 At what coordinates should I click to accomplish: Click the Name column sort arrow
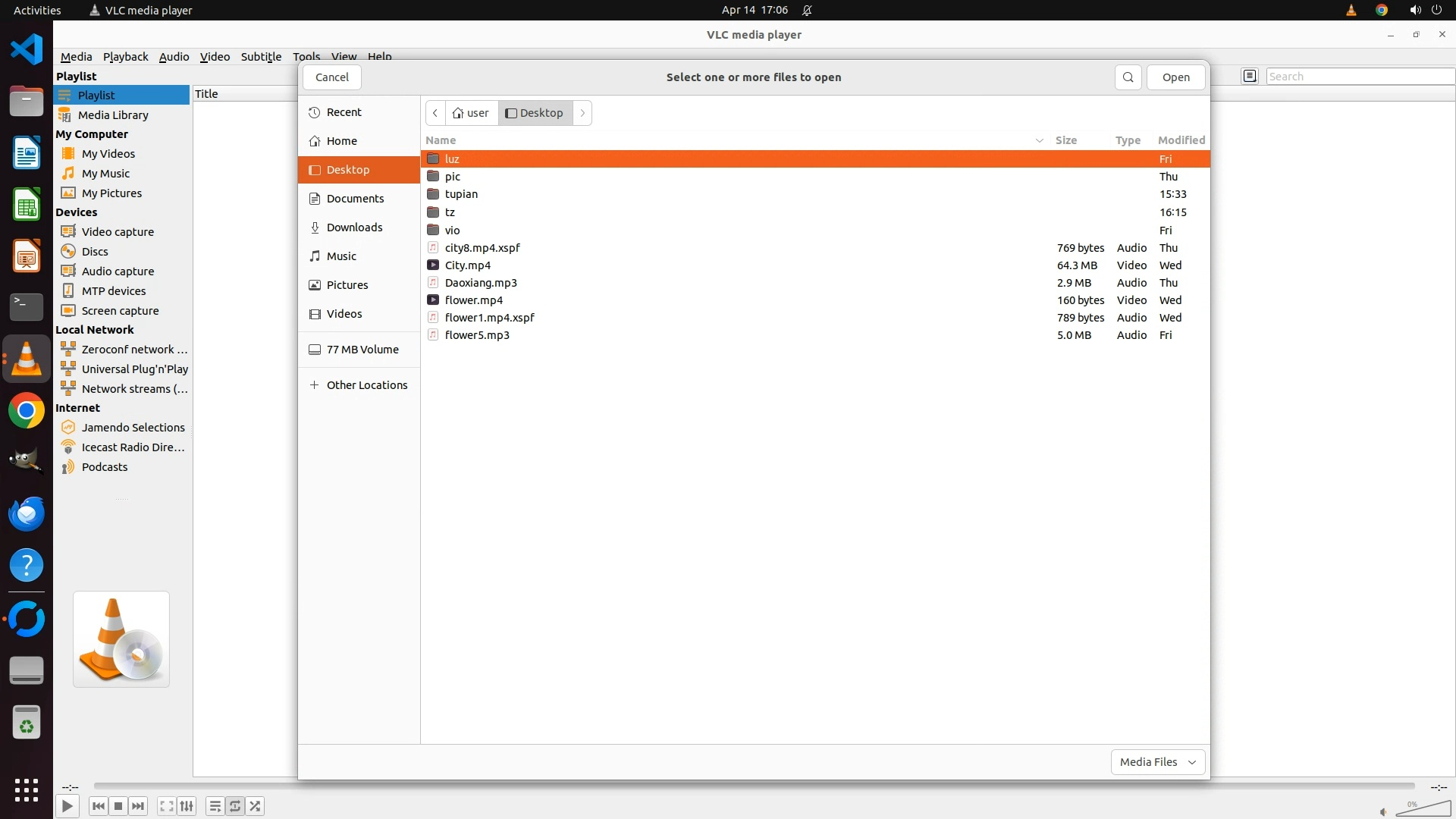1039,140
